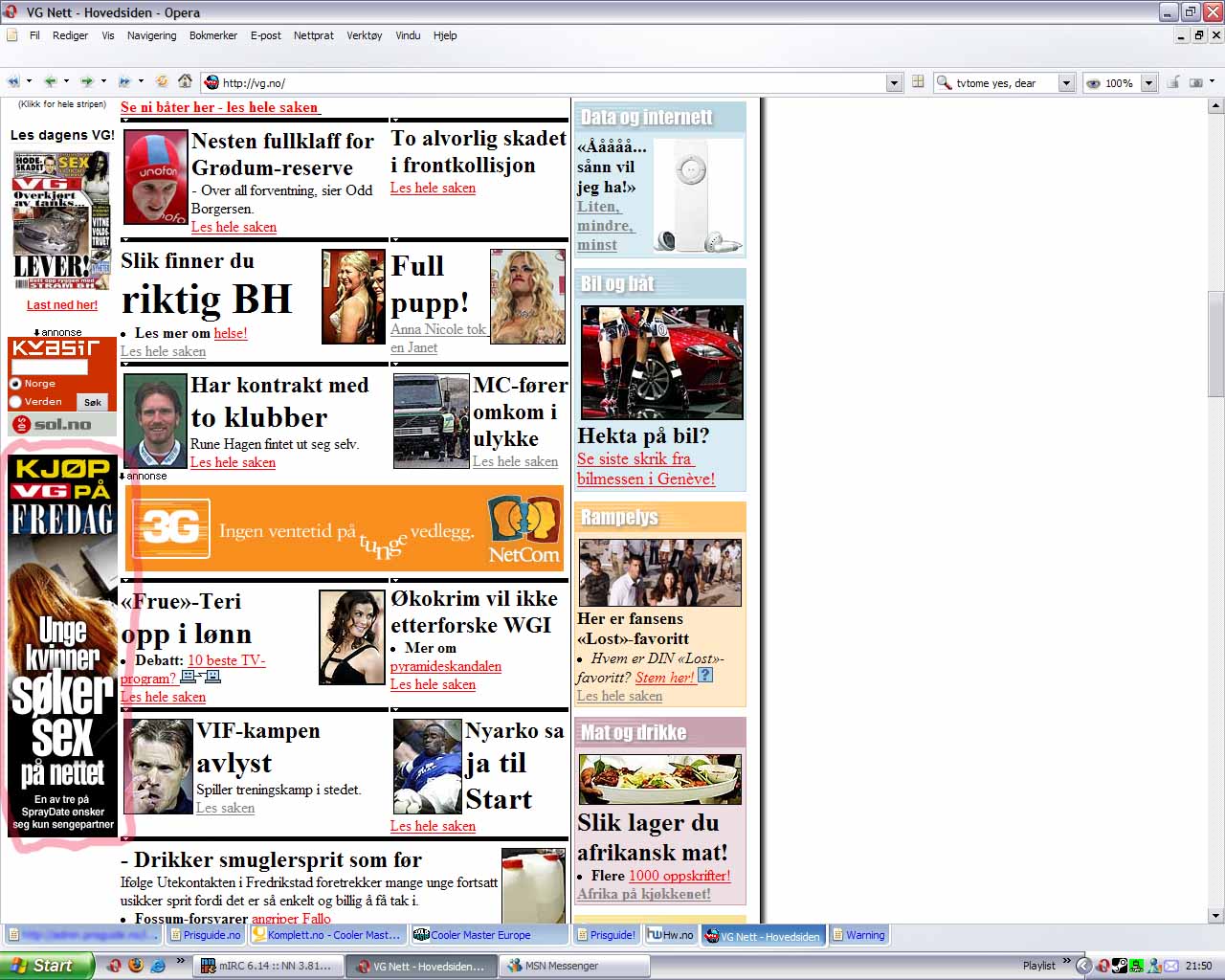
Task: Select the Verden radio button
Action: pos(15,402)
